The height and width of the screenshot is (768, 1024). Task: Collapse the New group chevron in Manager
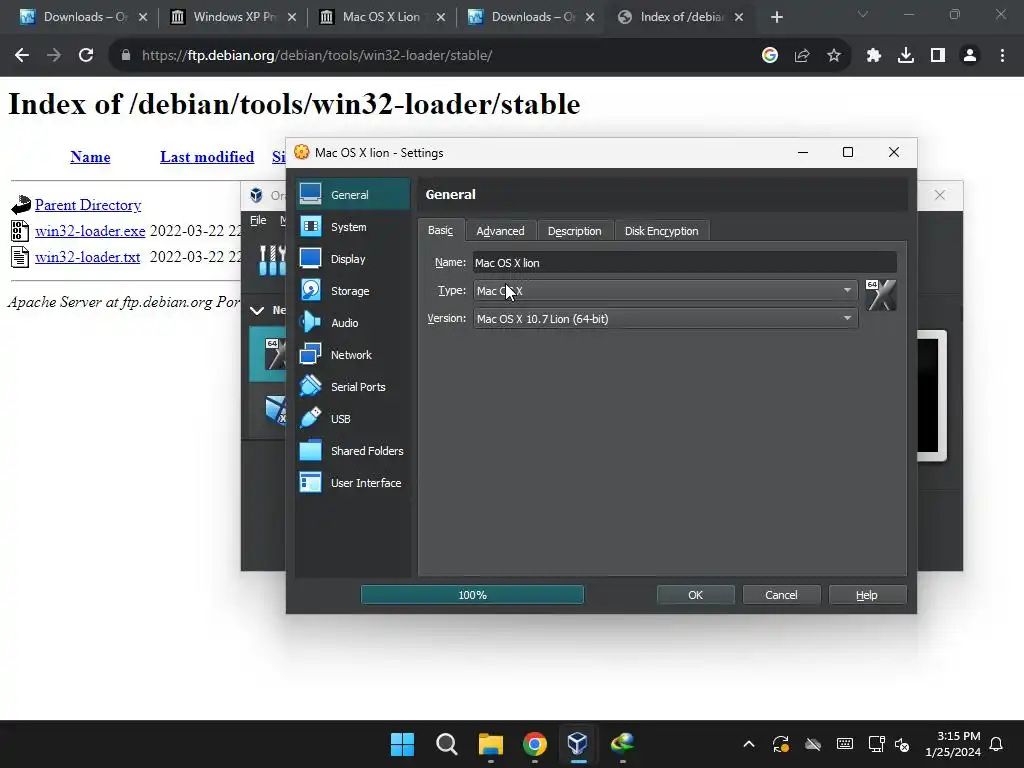pos(257,310)
